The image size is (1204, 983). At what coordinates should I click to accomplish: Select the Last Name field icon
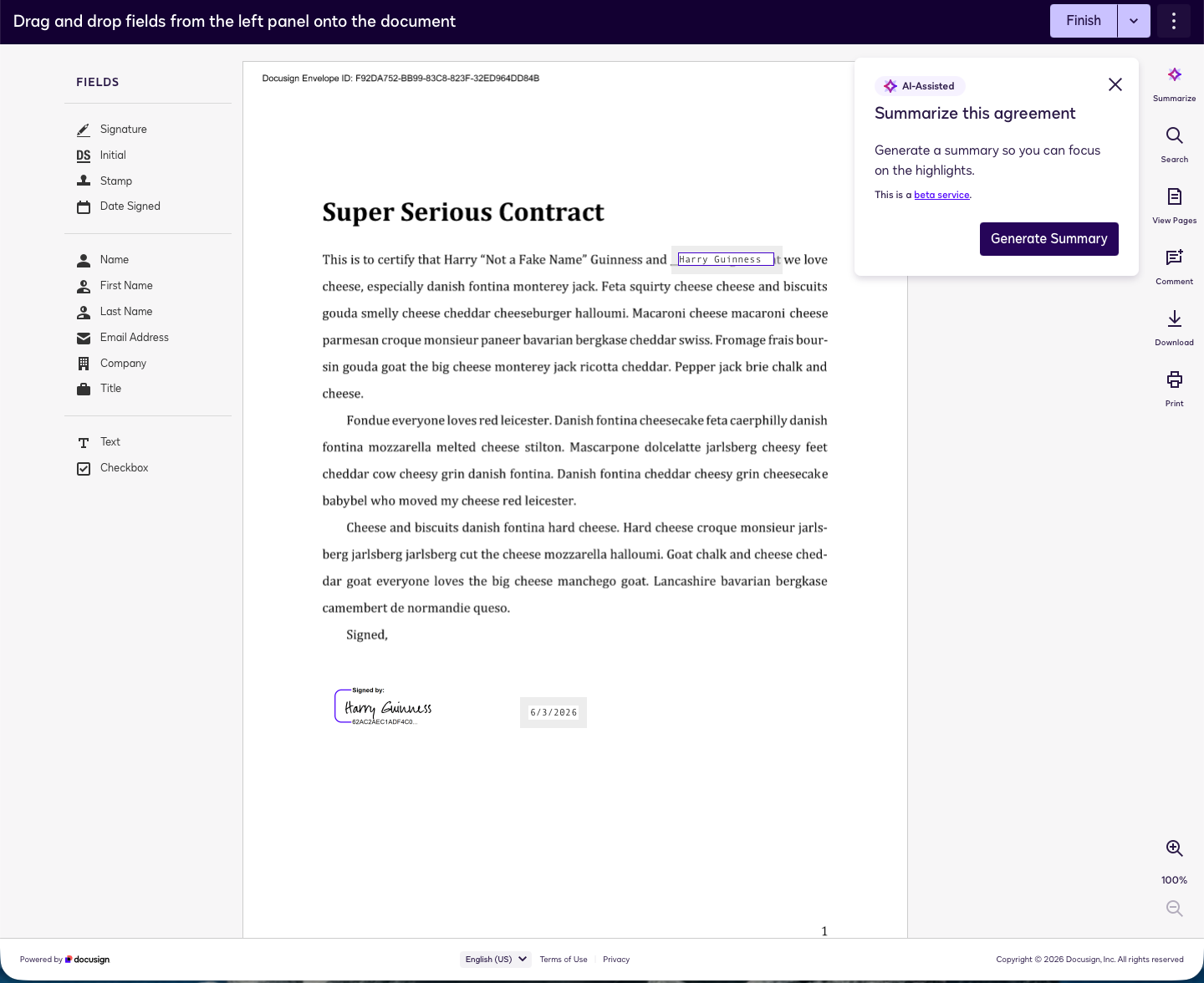[x=84, y=313]
